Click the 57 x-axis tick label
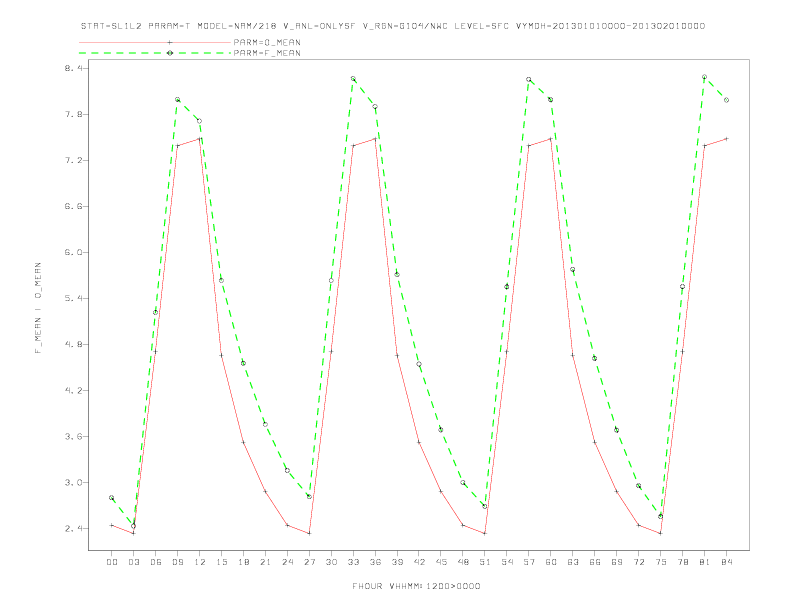The width and height of the screenshot is (792, 612). coord(529,562)
